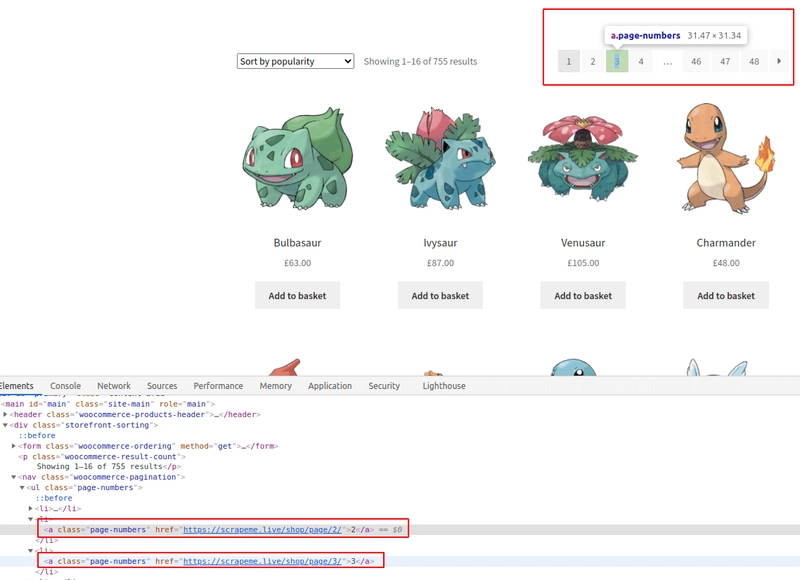Open the Sources DevTools tab
The height and width of the screenshot is (580, 800).
[162, 386]
